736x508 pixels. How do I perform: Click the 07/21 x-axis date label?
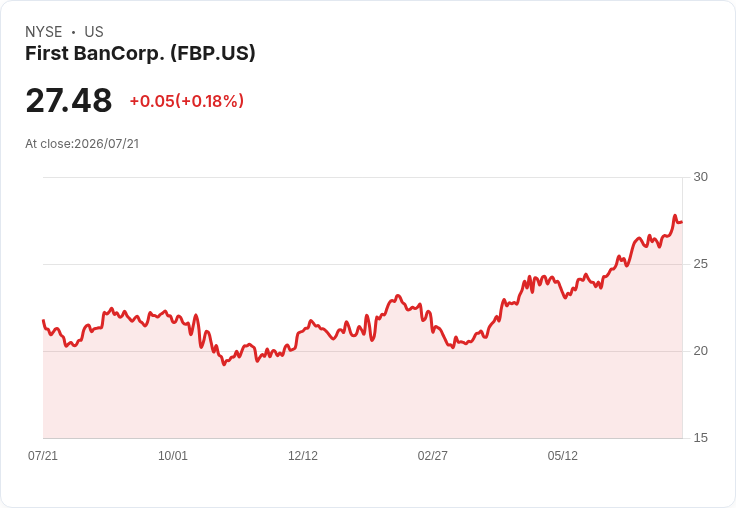[43, 455]
